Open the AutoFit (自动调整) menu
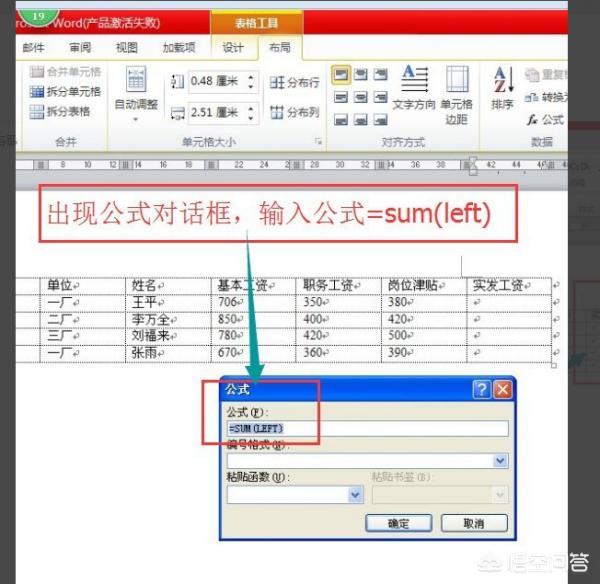The height and width of the screenshot is (584, 600). click(x=136, y=93)
